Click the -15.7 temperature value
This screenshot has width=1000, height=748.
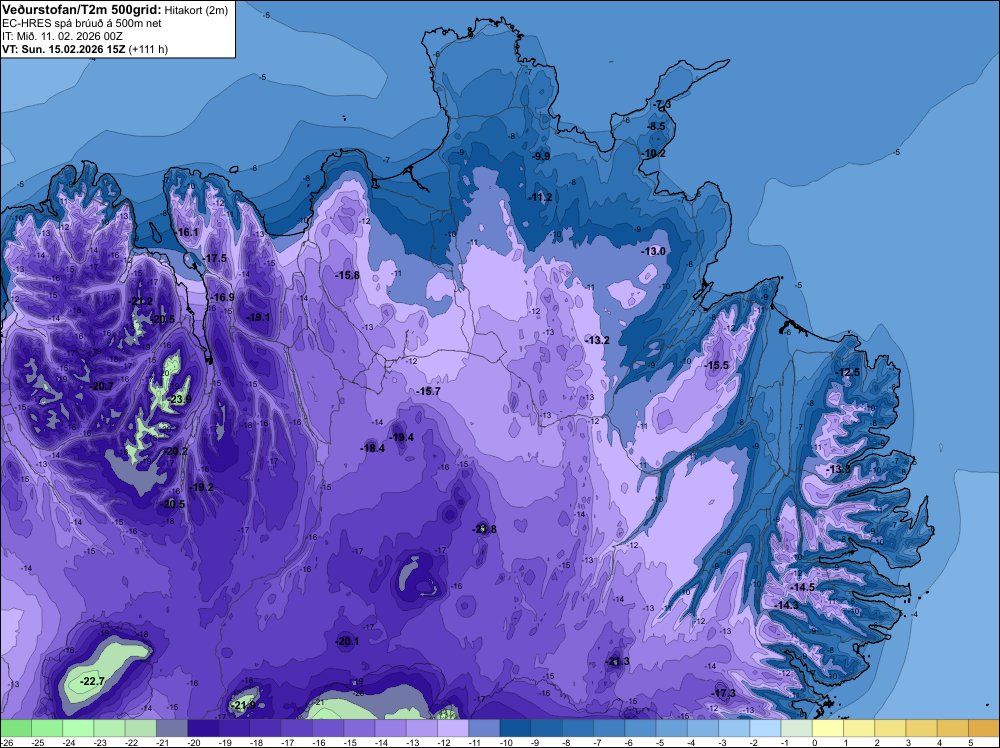(428, 392)
